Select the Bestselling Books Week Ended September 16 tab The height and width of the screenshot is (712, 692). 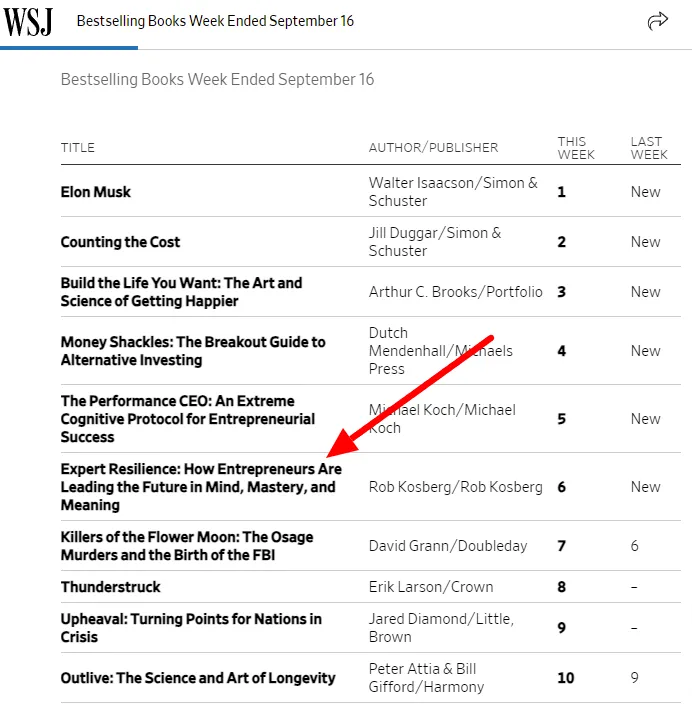[x=215, y=21]
